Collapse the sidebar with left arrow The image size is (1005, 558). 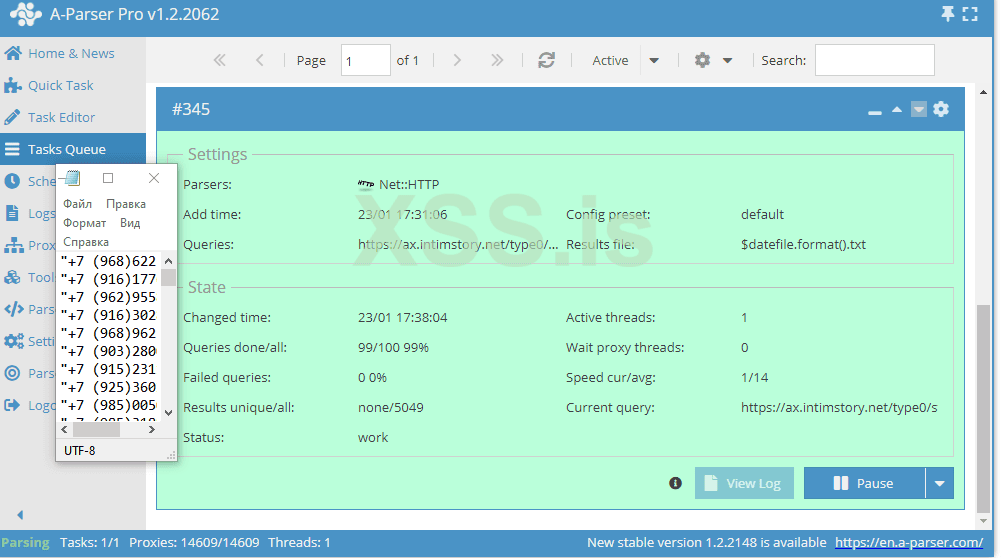coord(20,514)
